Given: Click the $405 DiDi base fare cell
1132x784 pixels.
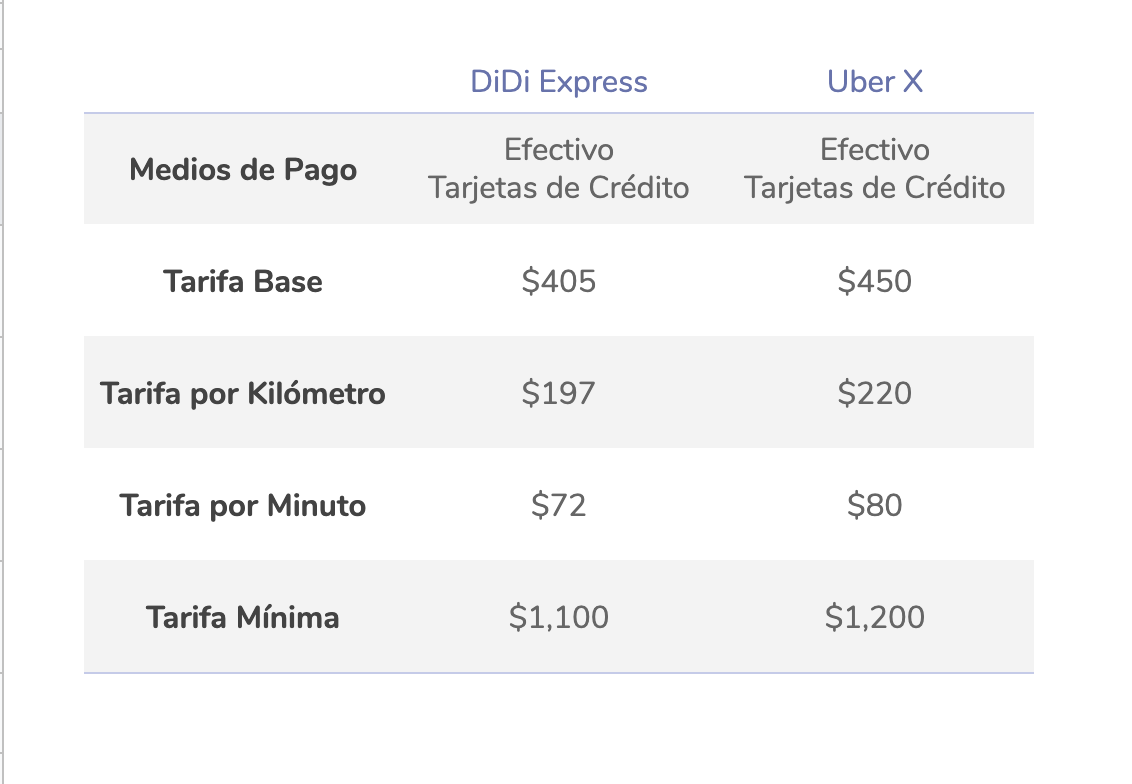Looking at the screenshot, I should [x=559, y=281].
